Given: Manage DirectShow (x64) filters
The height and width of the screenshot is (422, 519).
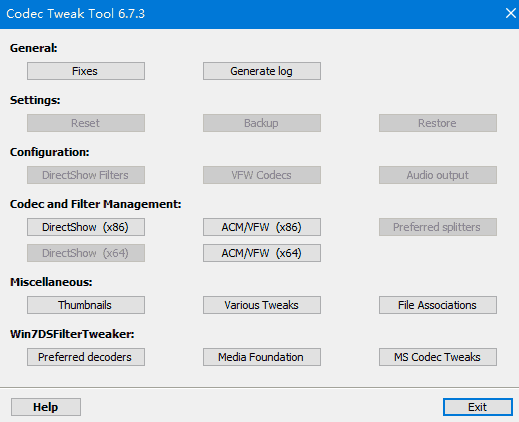Looking at the screenshot, I should [x=86, y=253].
